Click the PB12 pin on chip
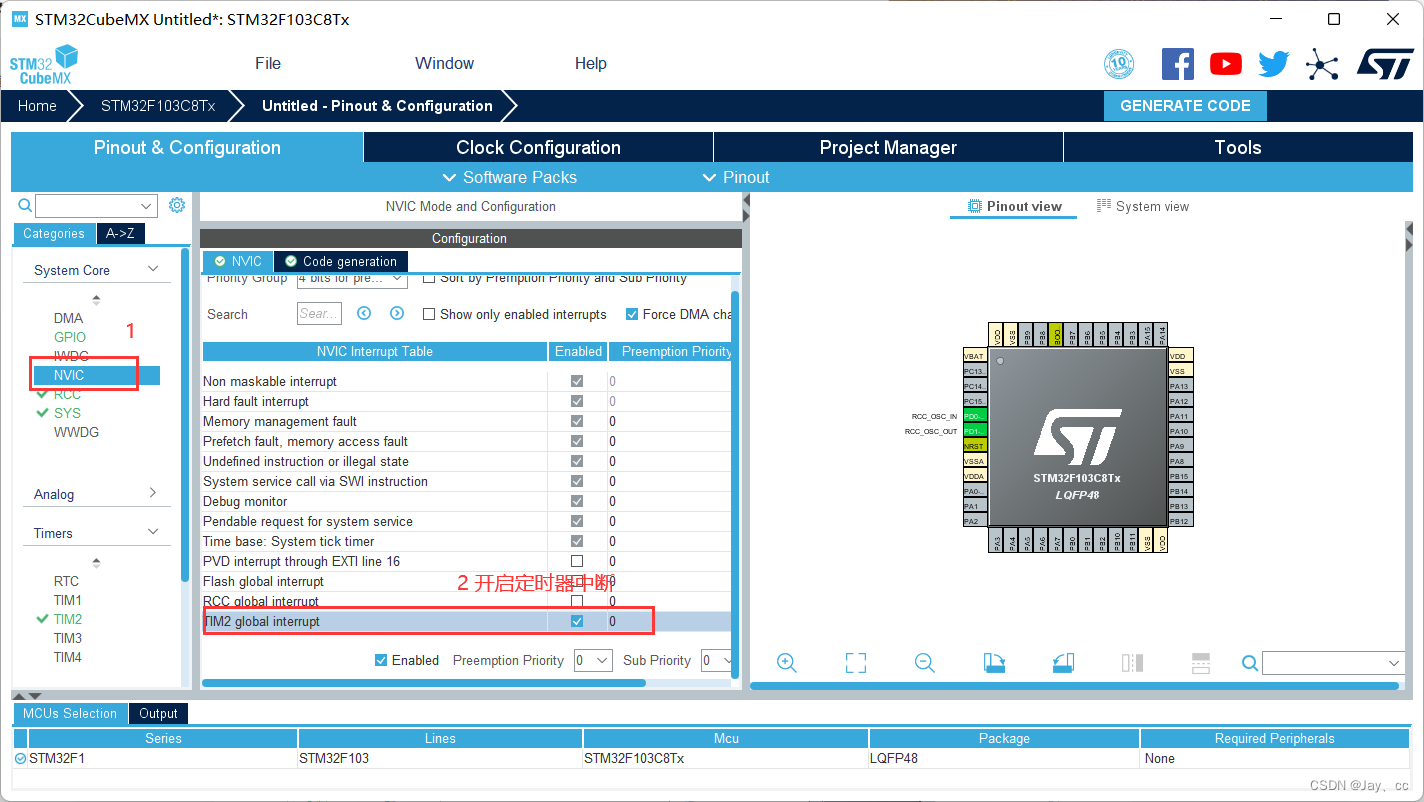The height and width of the screenshot is (802, 1424). coord(1180,521)
